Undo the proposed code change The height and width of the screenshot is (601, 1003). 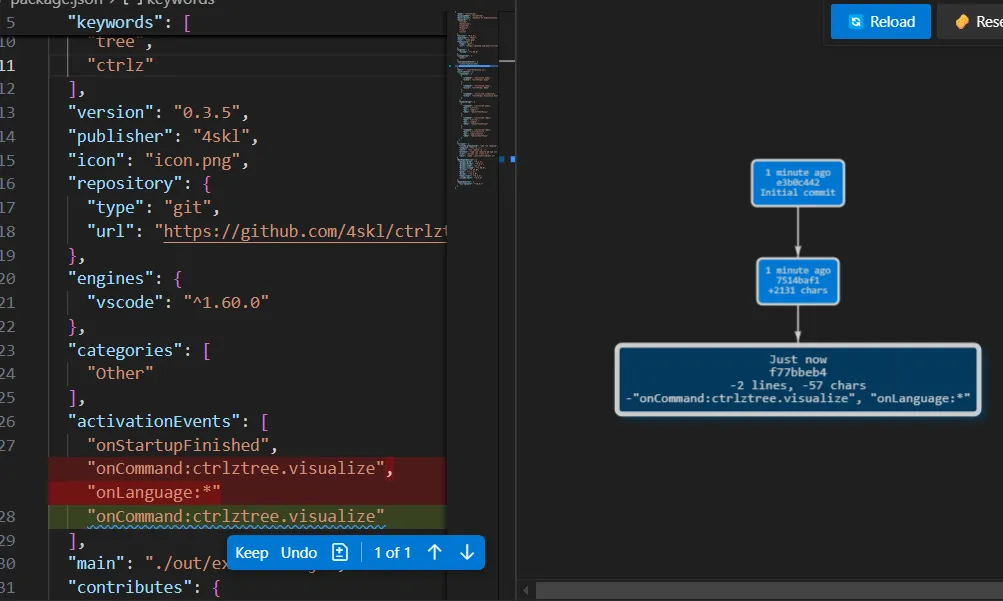[299, 552]
